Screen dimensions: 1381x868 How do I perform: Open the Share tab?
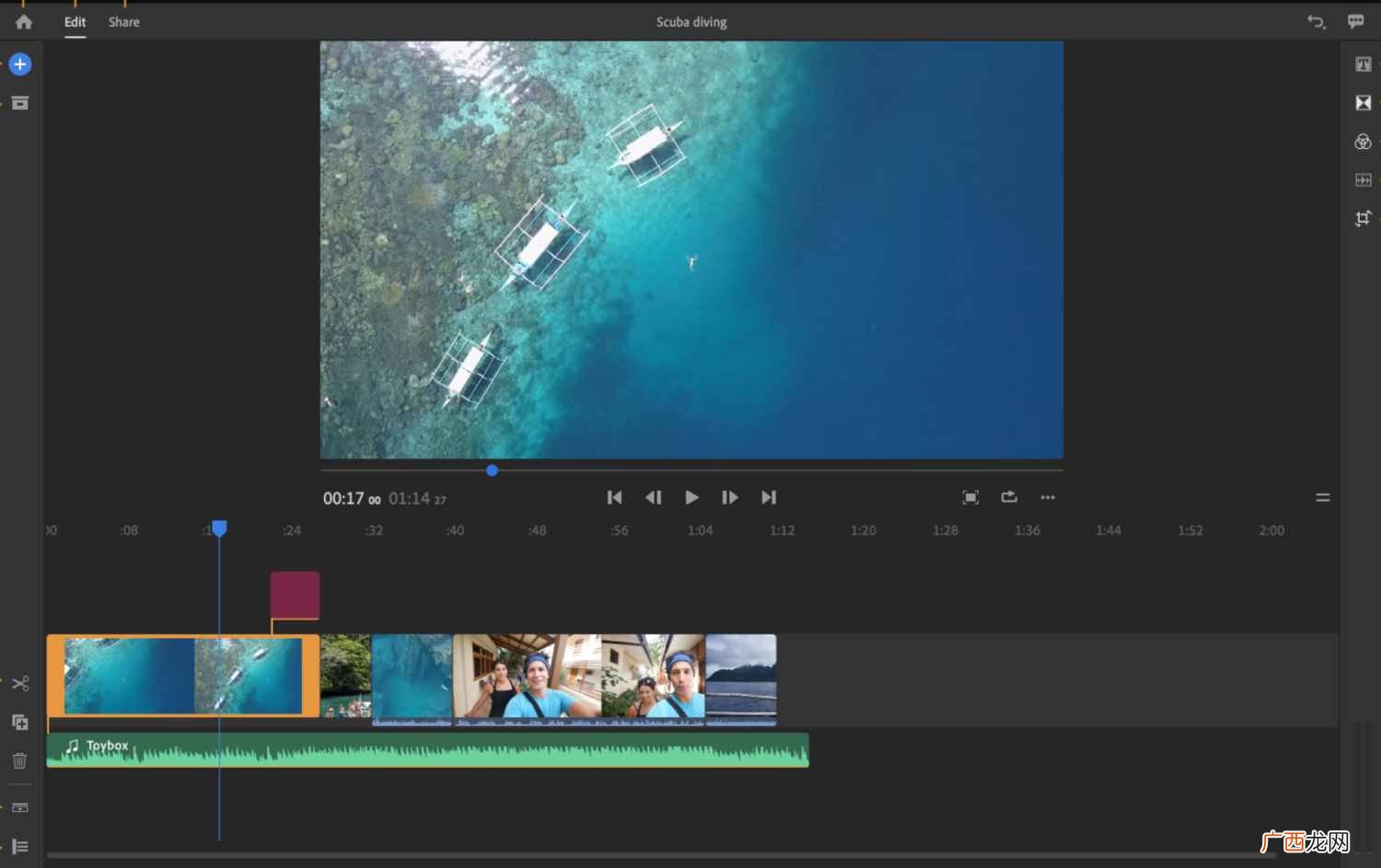coord(124,22)
